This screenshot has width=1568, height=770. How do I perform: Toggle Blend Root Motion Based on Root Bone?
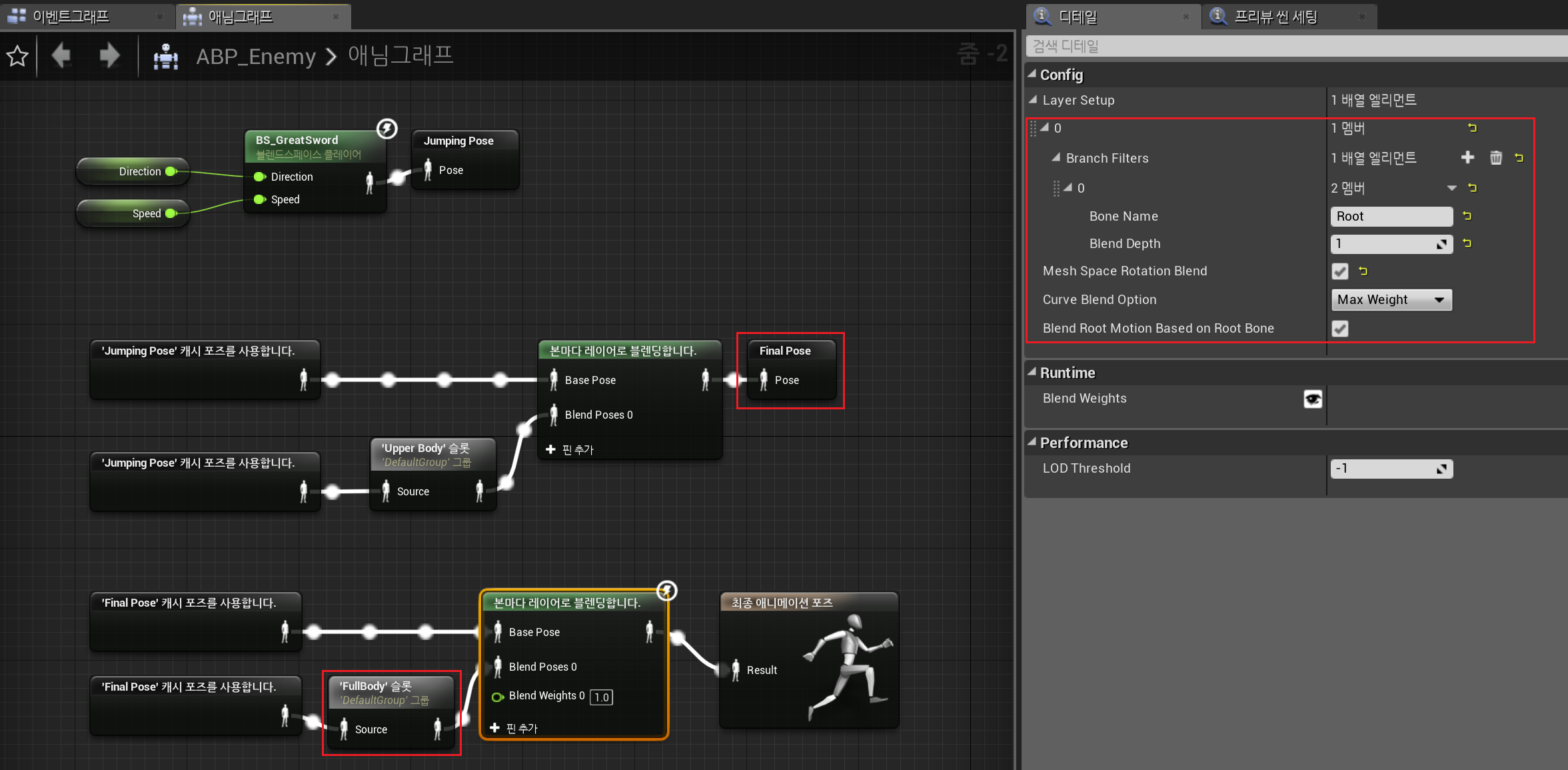coord(1339,329)
